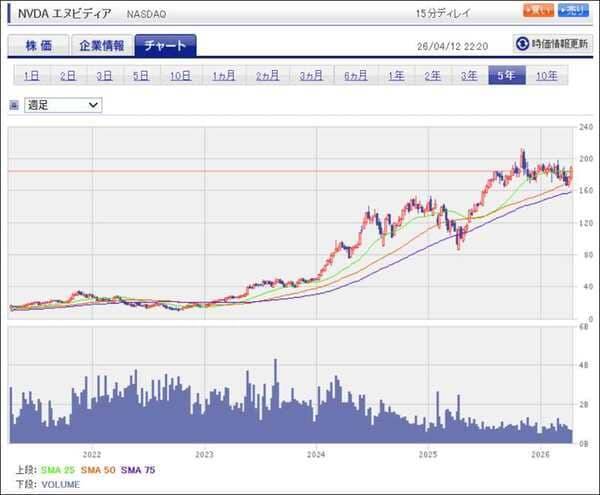Viewport: 600px width, 495px height.
Task: Select the 5日 time range
Action: (x=142, y=76)
